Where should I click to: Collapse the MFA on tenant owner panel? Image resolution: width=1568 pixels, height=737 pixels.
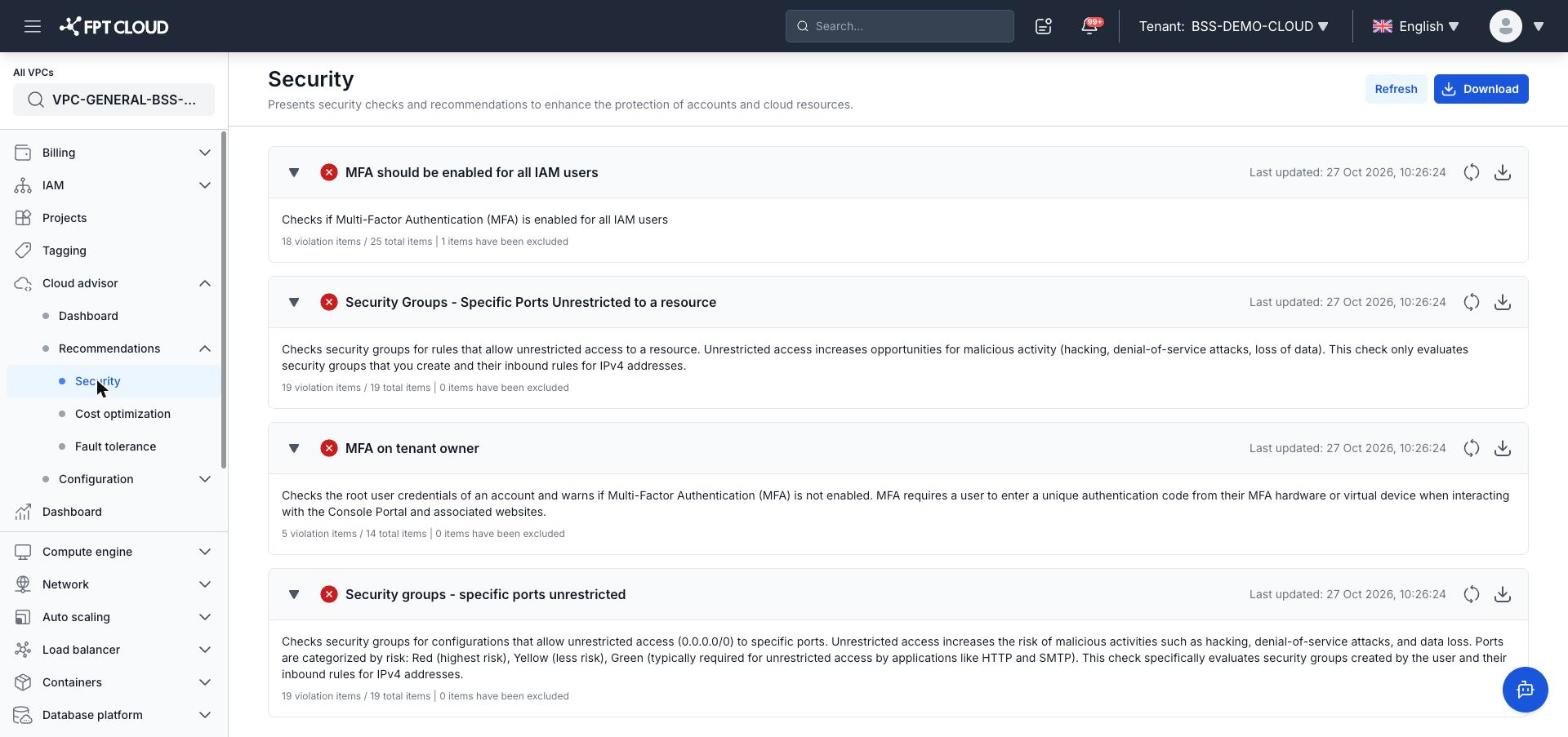tap(294, 448)
